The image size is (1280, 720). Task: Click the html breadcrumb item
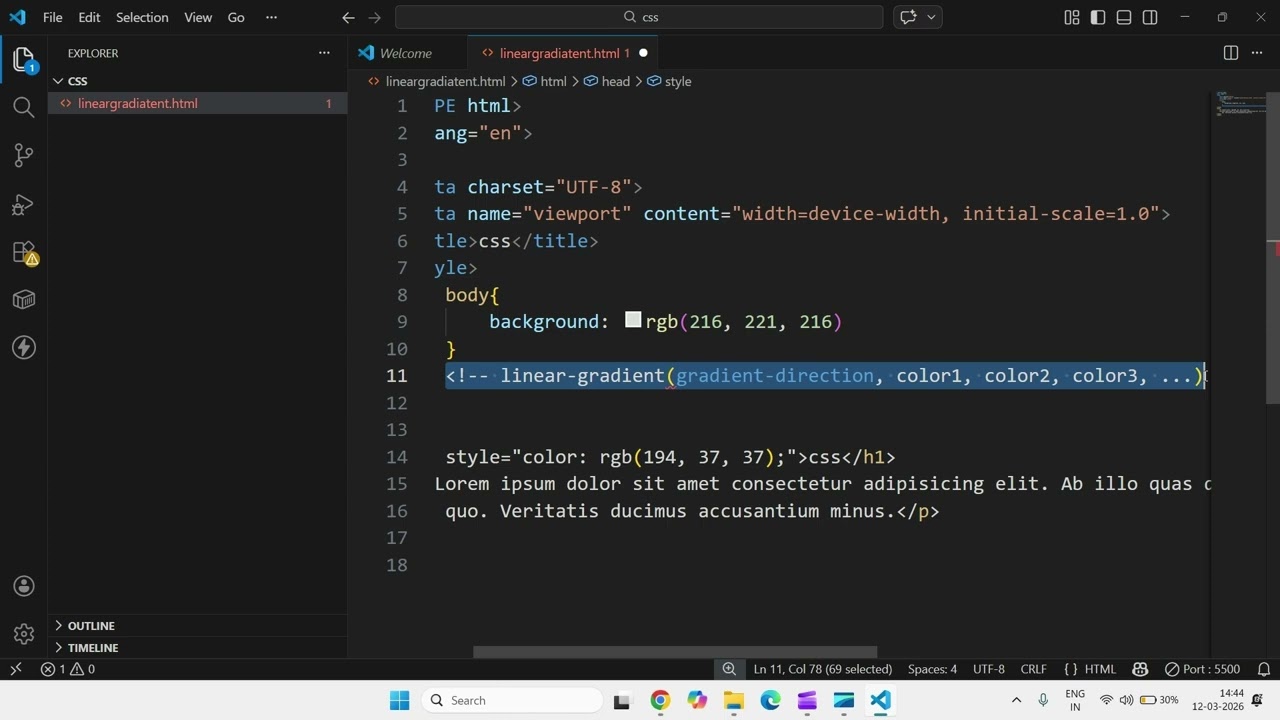[x=545, y=81]
